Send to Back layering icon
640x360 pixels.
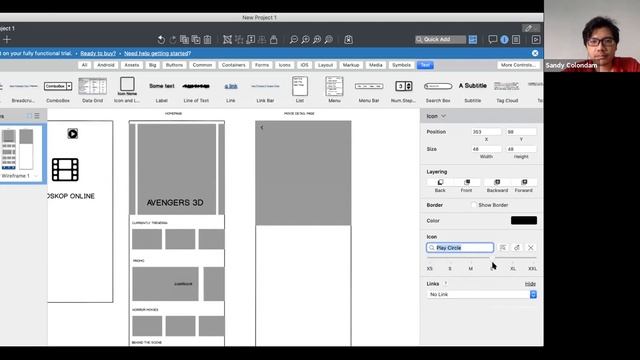point(440,182)
